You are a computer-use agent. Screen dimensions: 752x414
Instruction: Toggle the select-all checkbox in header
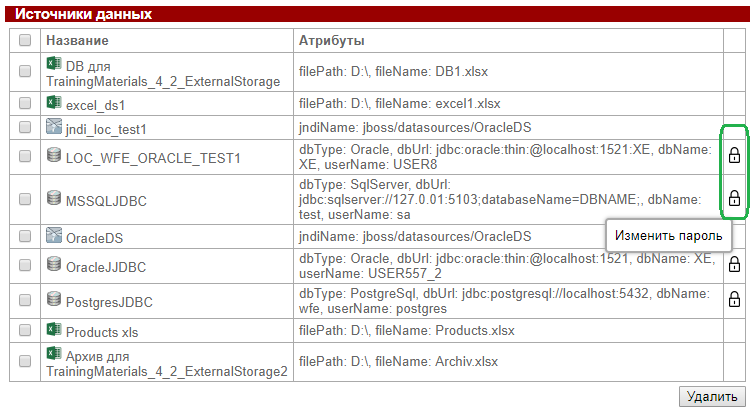(25, 40)
